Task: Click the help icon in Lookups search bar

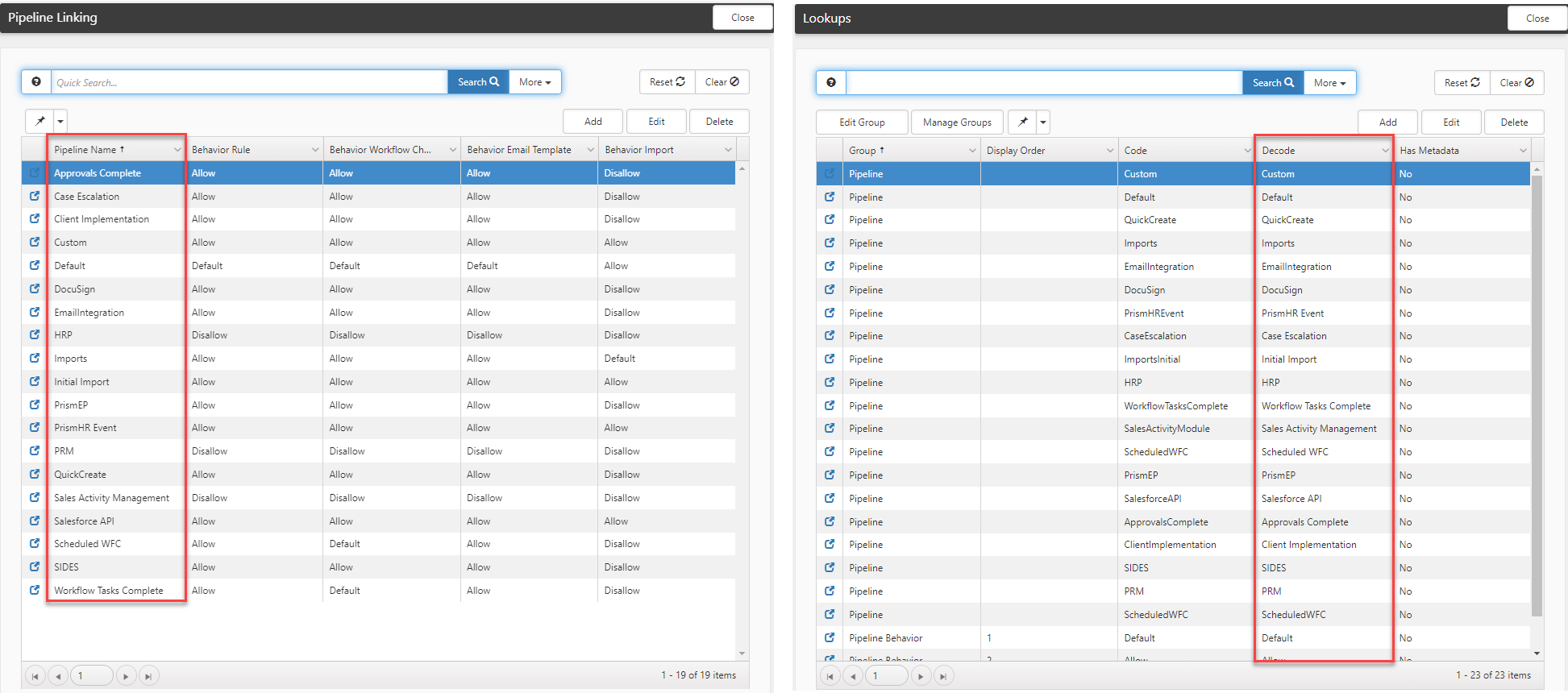Action: coord(831,83)
